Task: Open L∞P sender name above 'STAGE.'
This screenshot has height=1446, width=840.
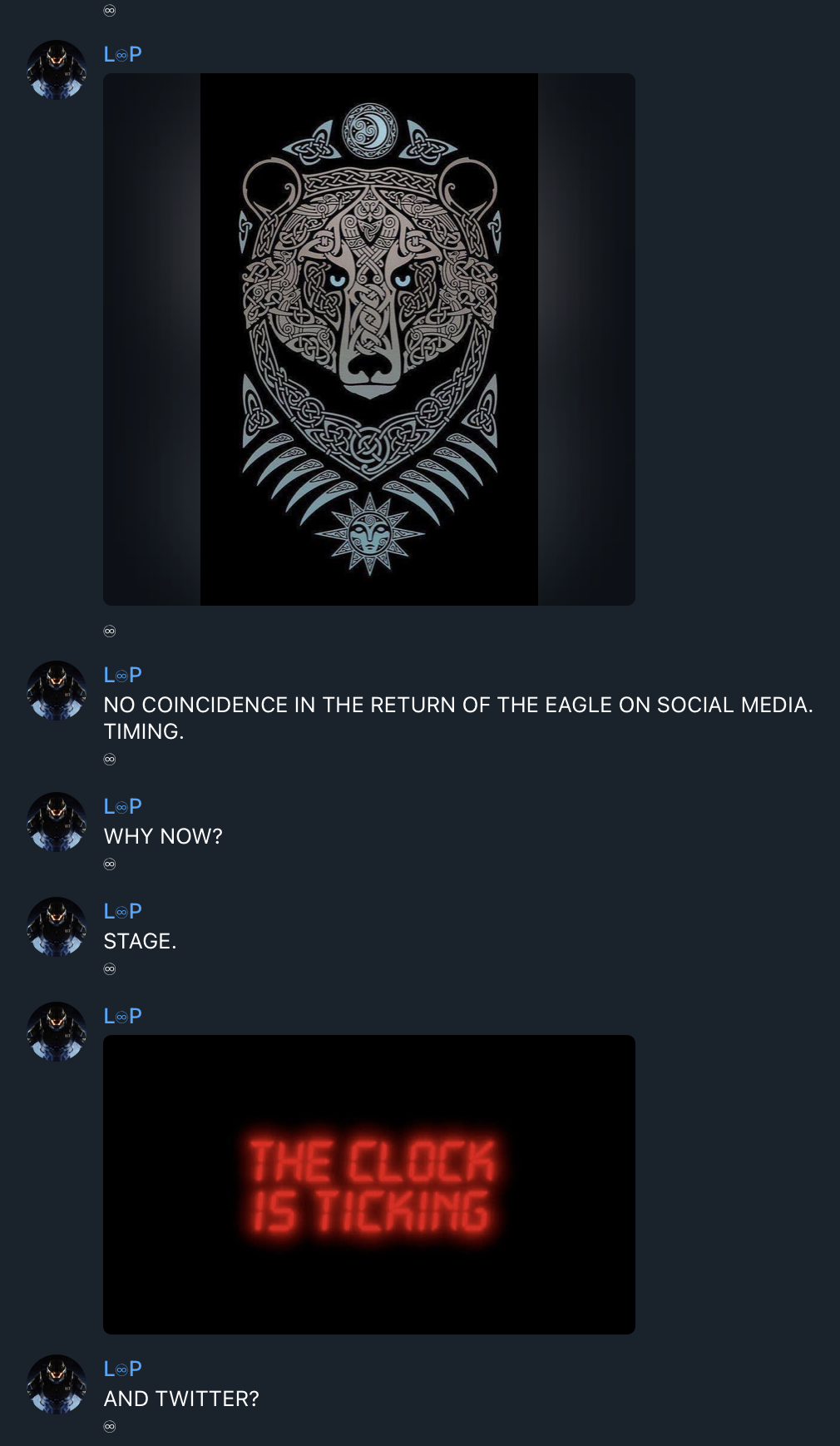Action: (123, 912)
